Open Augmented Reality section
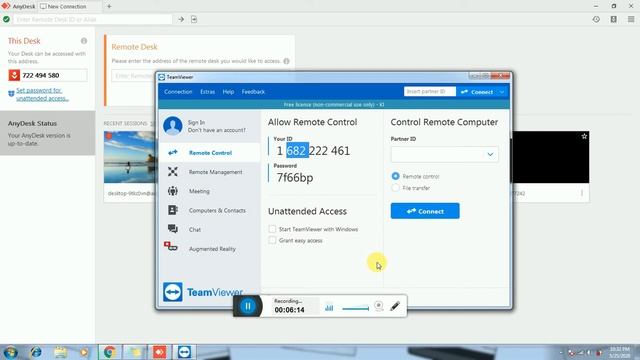 tap(210, 249)
